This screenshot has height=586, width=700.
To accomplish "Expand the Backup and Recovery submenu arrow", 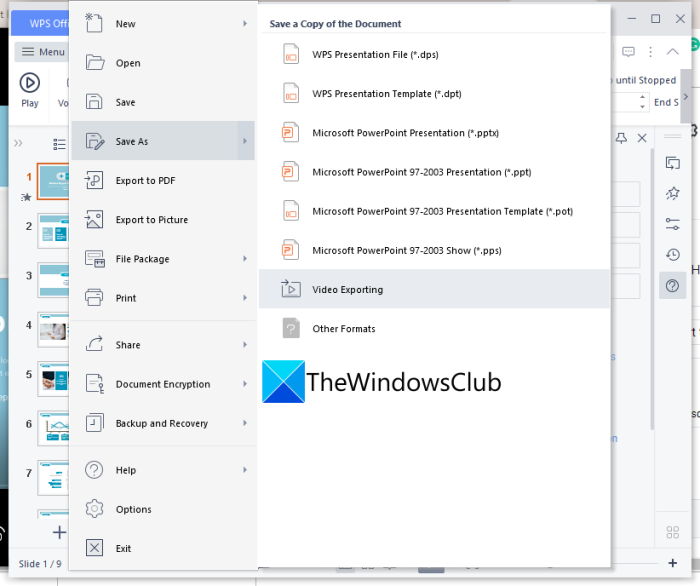I will tap(245, 423).
